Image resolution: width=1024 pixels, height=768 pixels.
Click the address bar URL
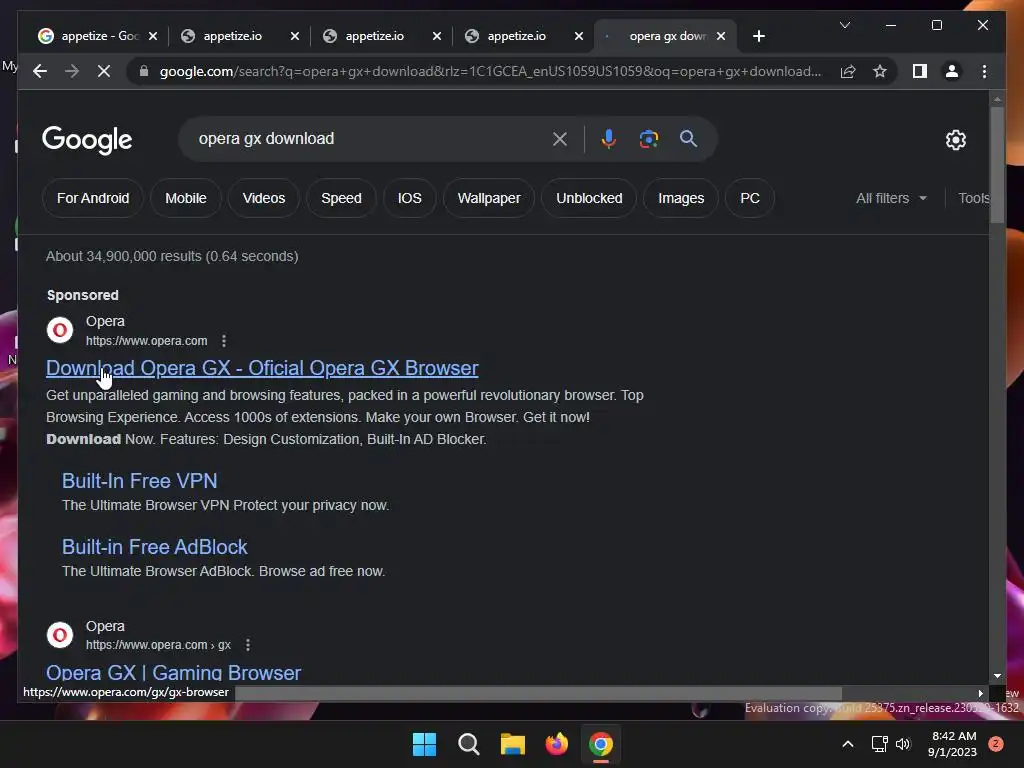point(490,71)
